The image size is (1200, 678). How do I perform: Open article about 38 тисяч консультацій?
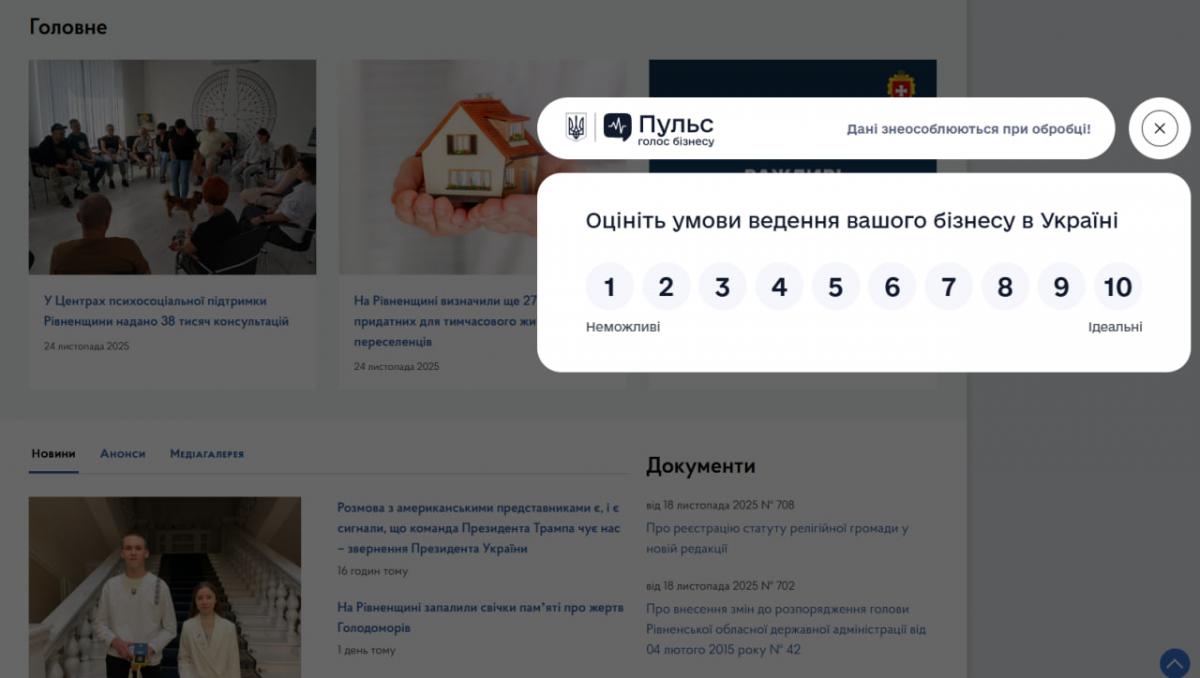(166, 311)
